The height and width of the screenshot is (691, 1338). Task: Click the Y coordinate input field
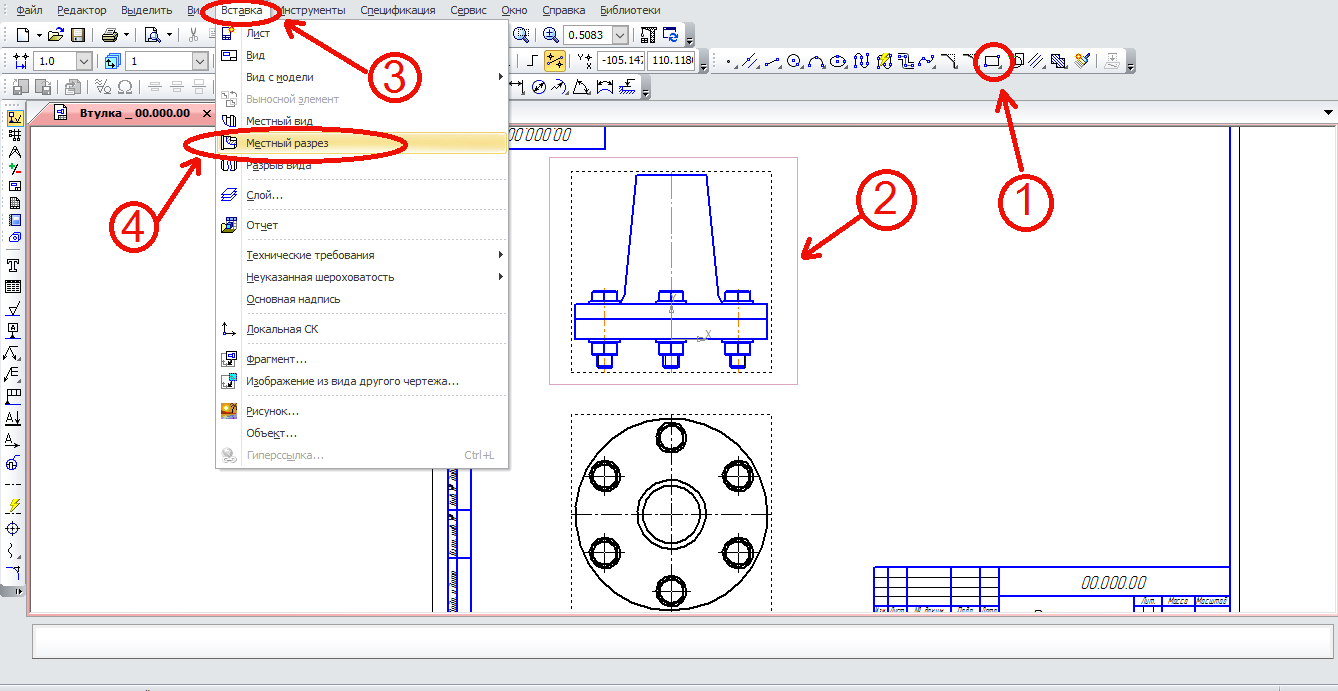(x=671, y=62)
